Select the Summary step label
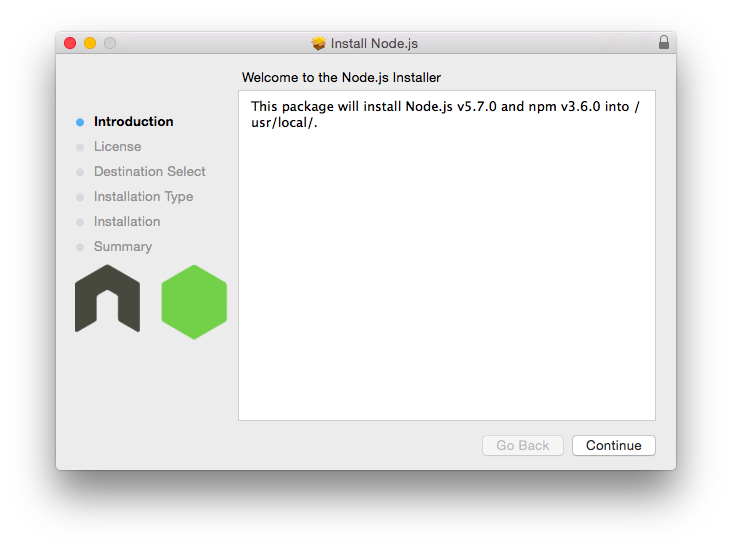The image size is (732, 550). [x=123, y=247]
